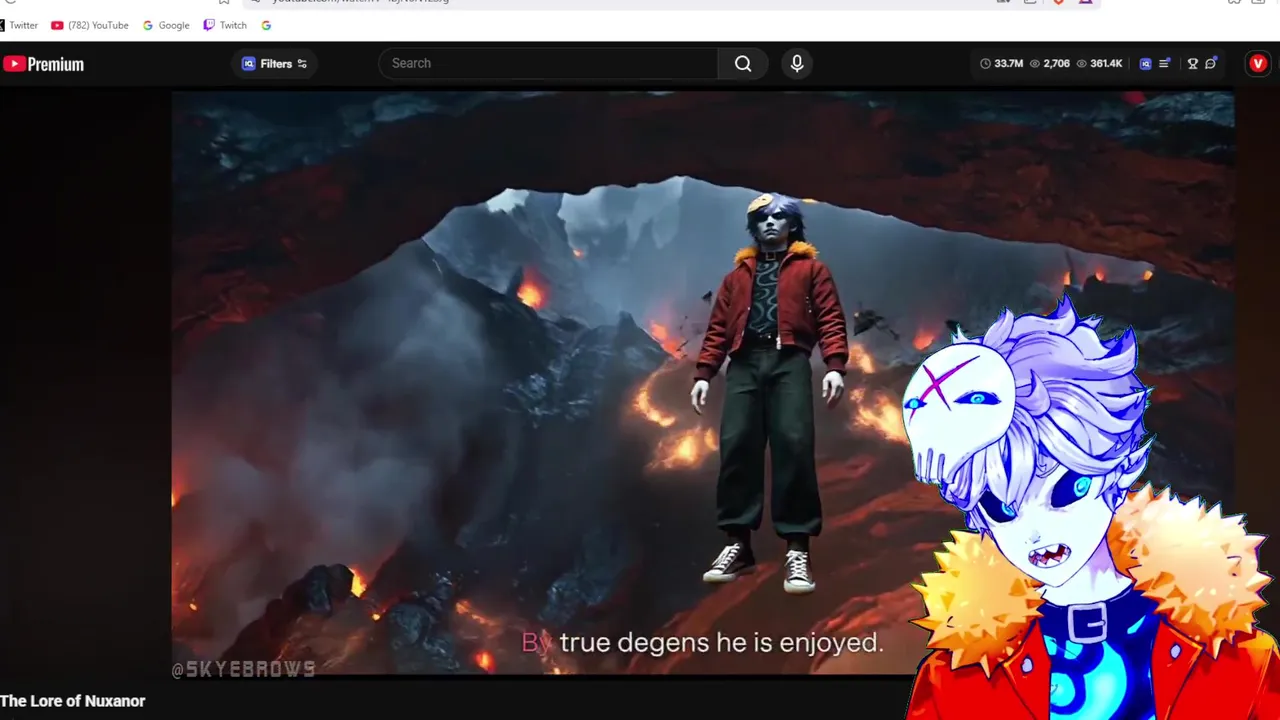
Task: Open the YouTube Premium home logo
Action: pyautogui.click(x=43, y=64)
